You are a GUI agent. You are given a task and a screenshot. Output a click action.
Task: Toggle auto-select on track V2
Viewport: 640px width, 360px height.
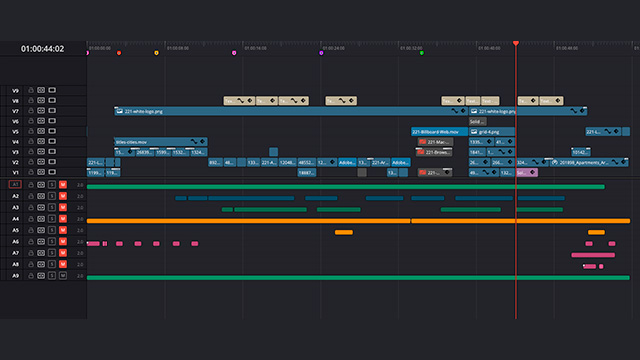click(x=41, y=162)
